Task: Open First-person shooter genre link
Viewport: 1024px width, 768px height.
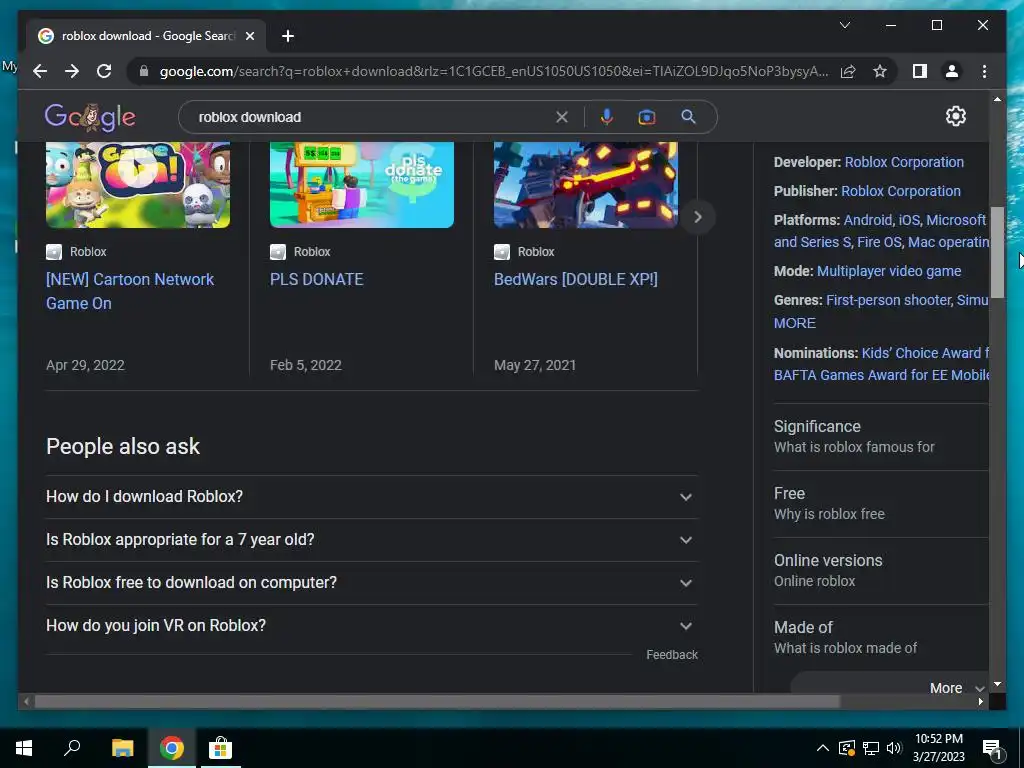Action: pos(889,300)
